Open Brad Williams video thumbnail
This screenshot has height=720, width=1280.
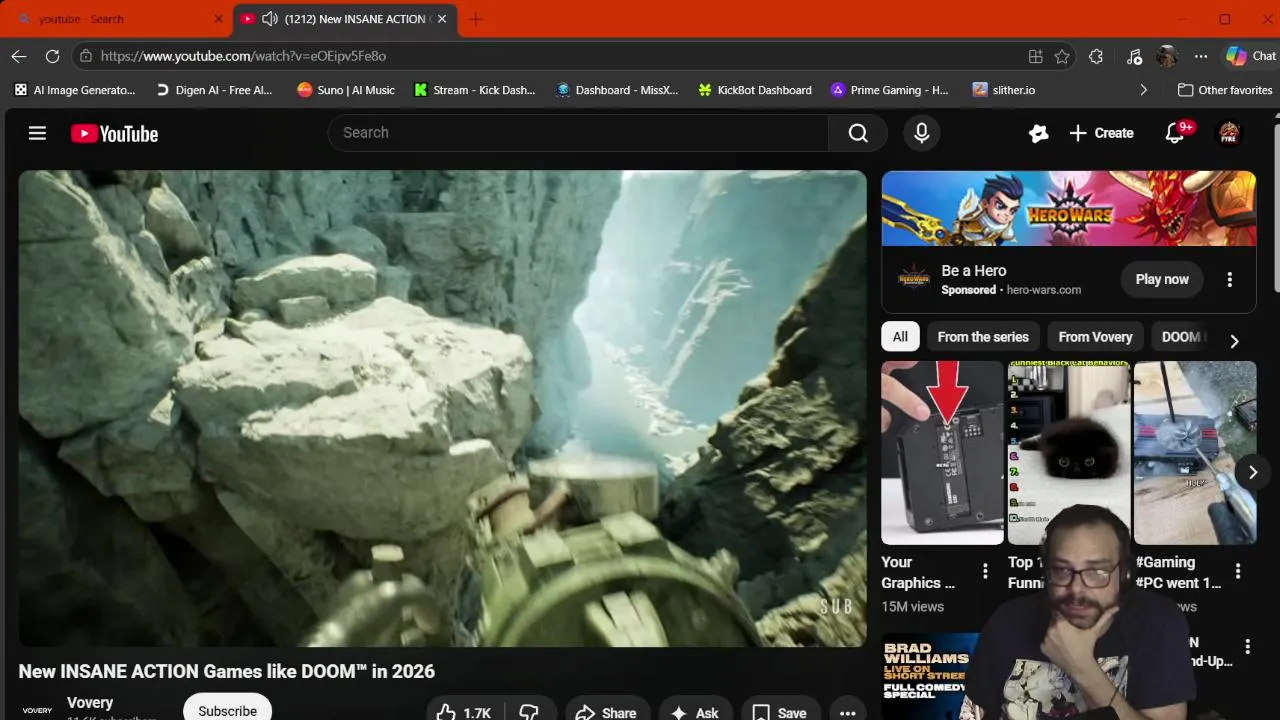pyautogui.click(x=930, y=676)
